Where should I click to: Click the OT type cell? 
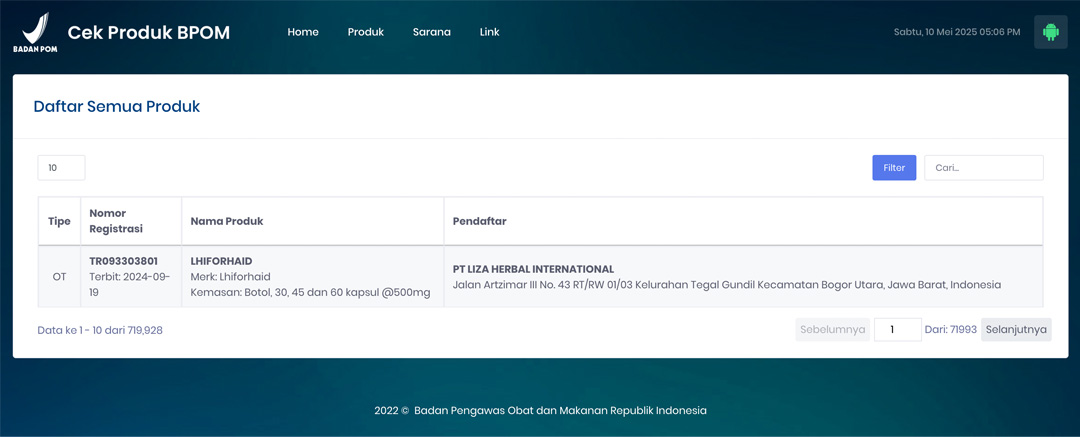pos(59,276)
